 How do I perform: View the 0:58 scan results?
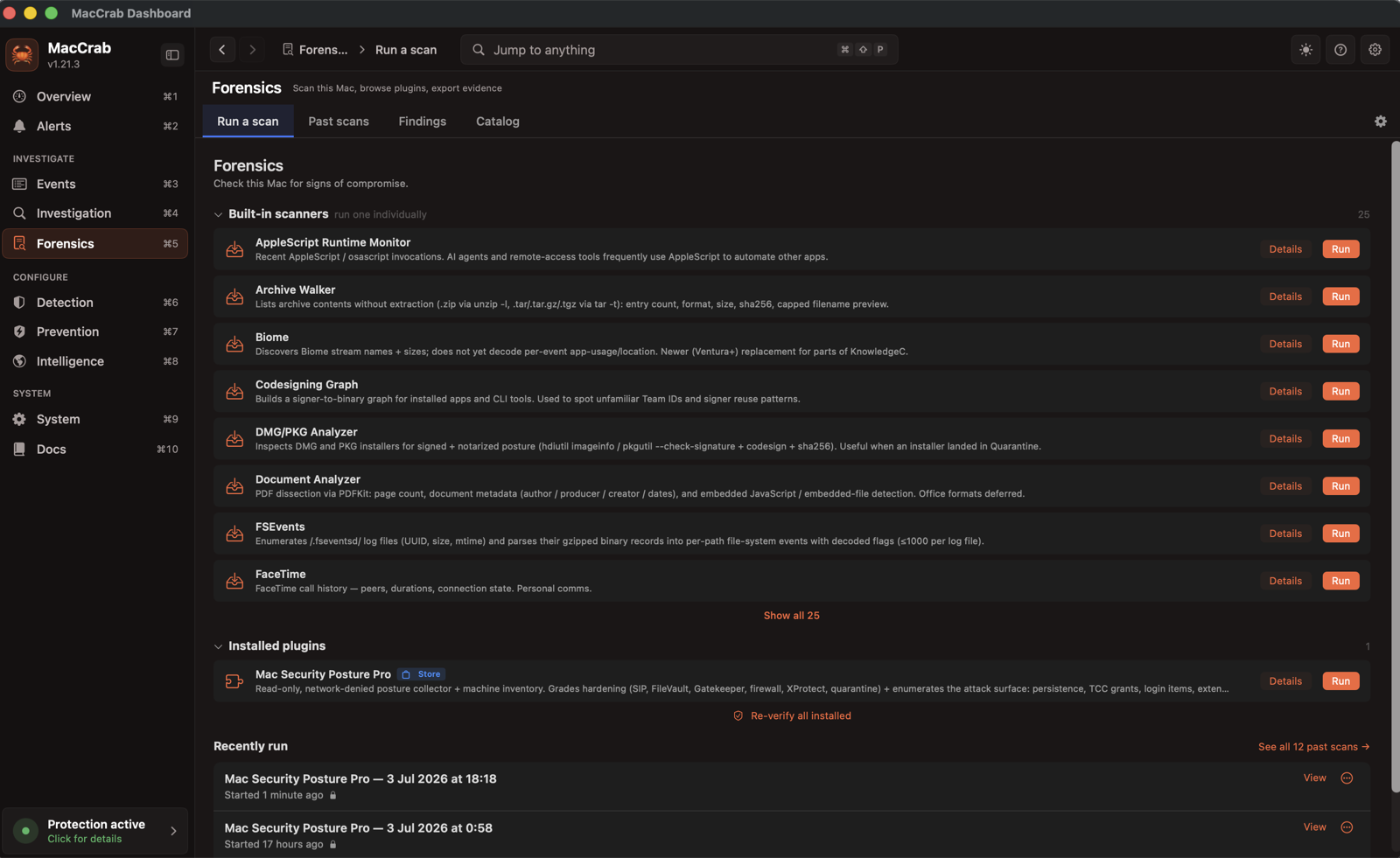point(1314,827)
